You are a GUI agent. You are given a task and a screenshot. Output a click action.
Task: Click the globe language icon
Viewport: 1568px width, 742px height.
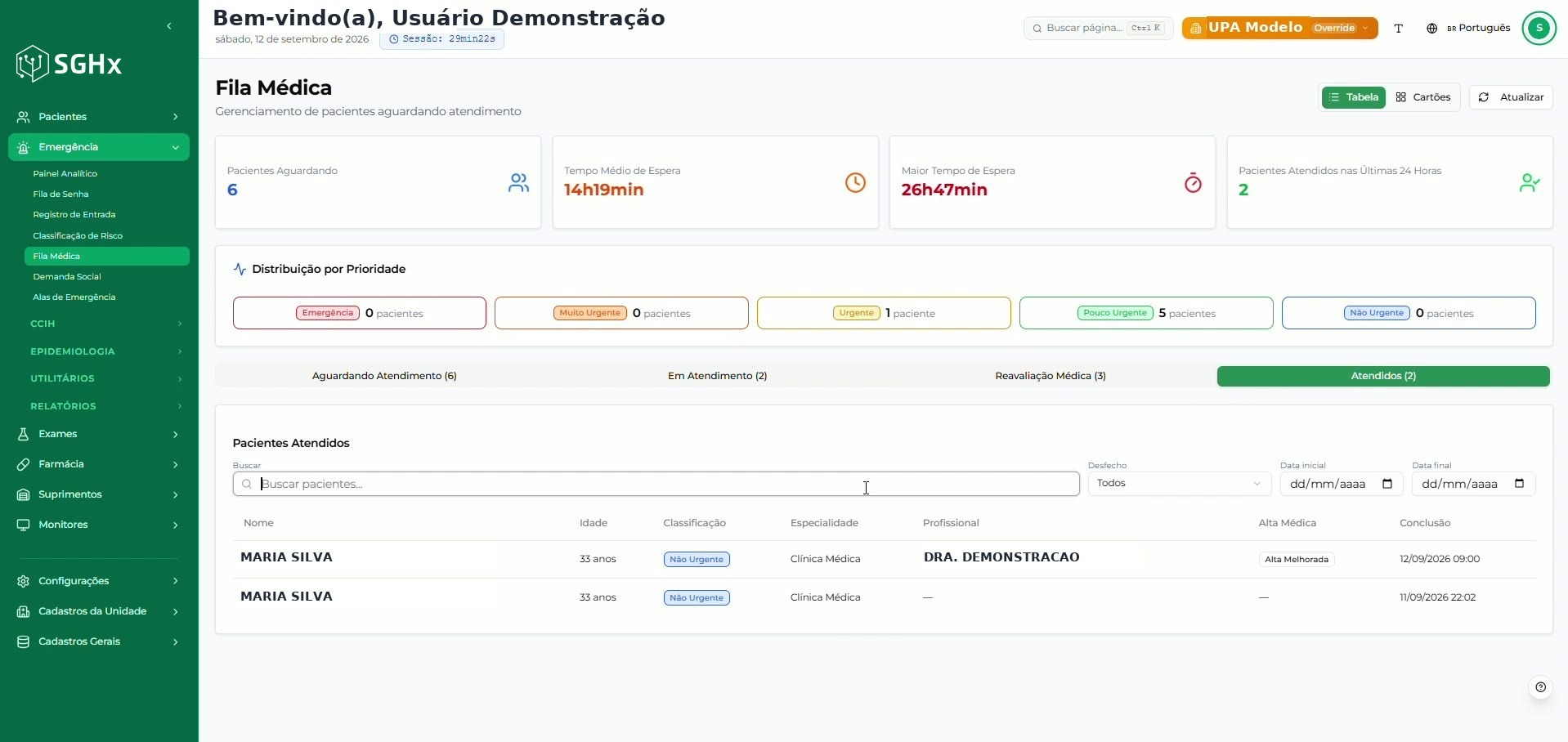pyautogui.click(x=1431, y=29)
